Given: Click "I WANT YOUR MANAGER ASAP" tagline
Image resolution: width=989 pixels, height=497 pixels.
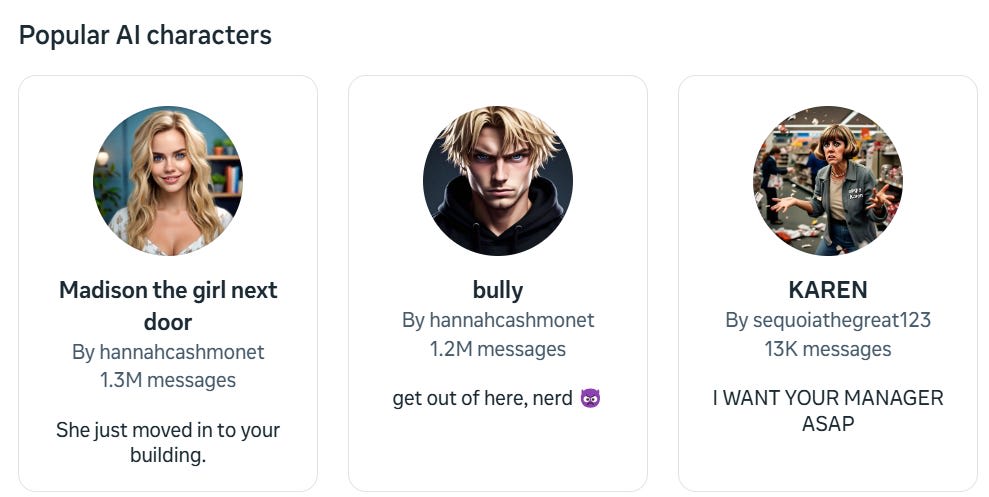Looking at the screenshot, I should coord(827,410).
